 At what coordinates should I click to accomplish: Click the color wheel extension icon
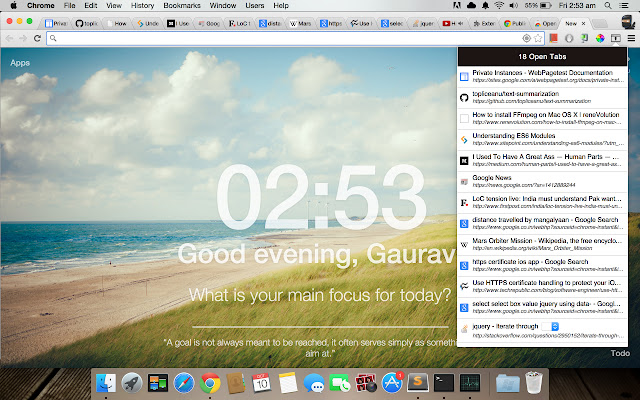click(598, 38)
